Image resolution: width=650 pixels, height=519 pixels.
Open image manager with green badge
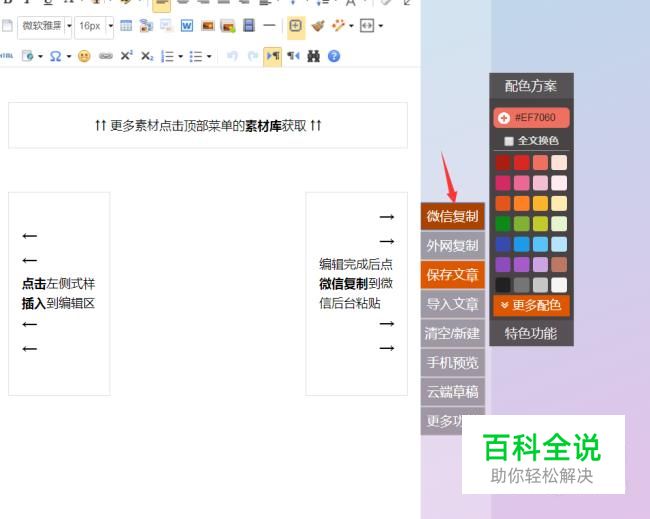tap(228, 26)
